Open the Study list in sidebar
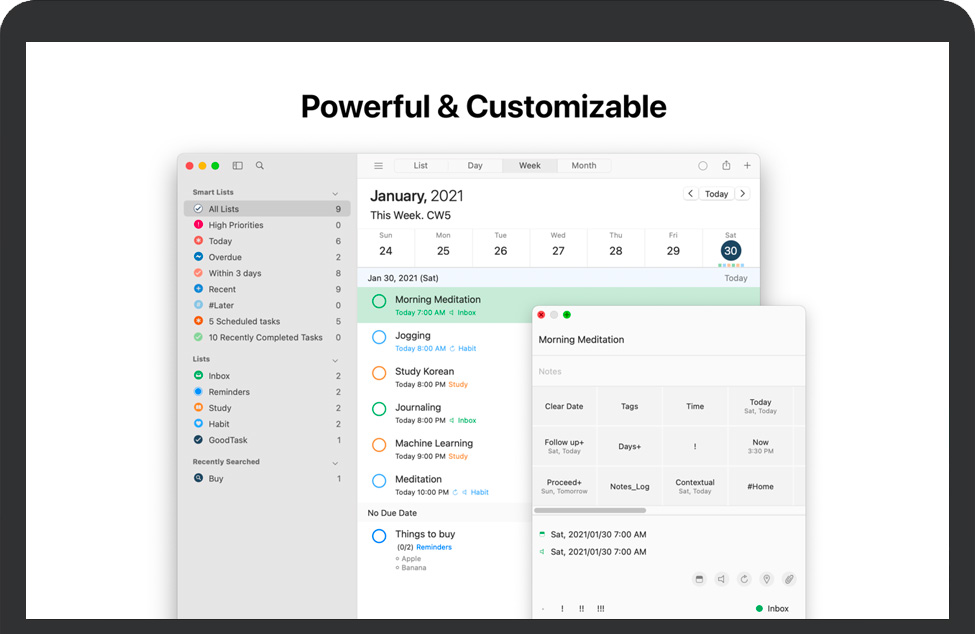Image resolution: width=975 pixels, height=634 pixels. click(267, 408)
